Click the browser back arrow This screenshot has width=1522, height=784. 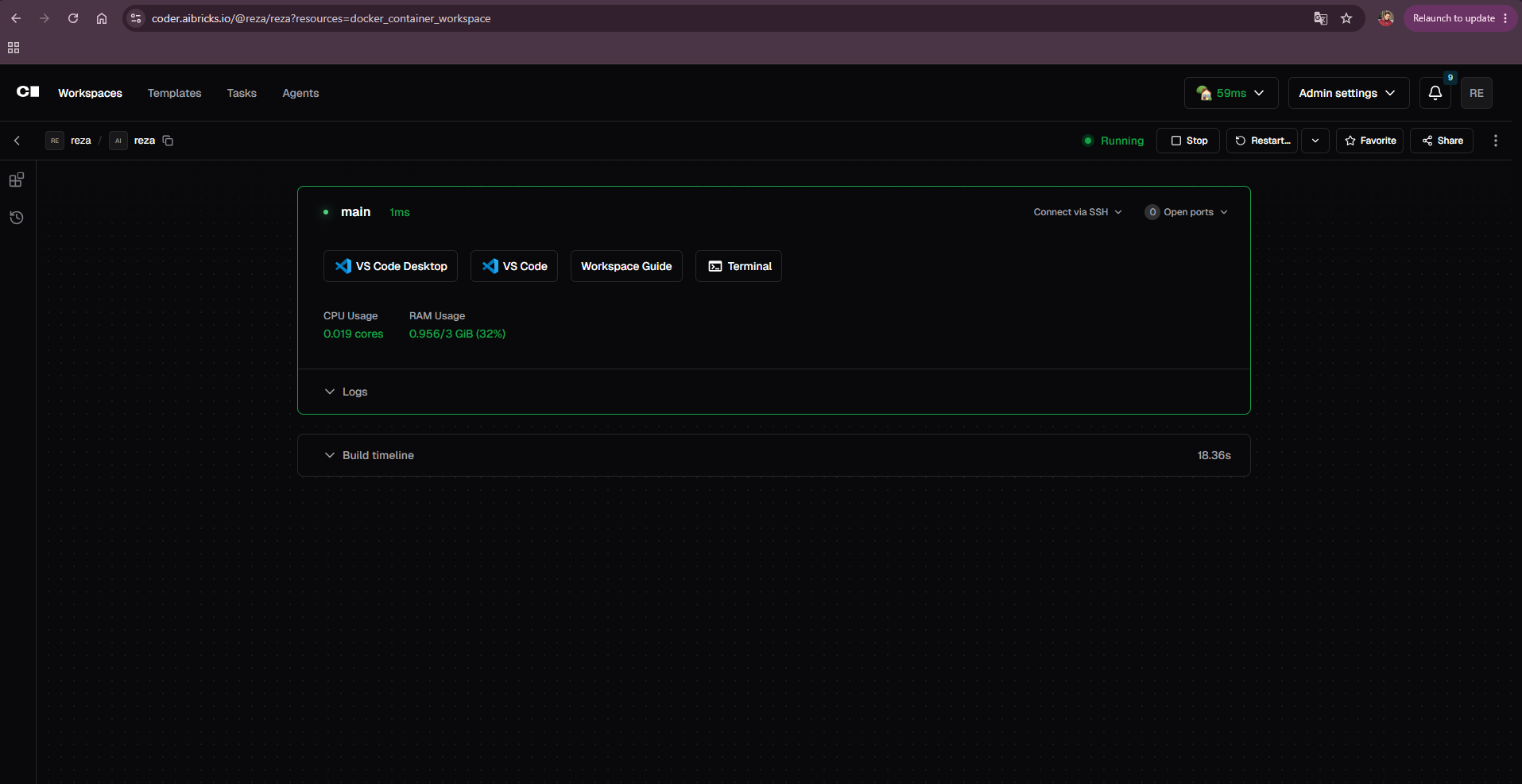[x=16, y=18]
